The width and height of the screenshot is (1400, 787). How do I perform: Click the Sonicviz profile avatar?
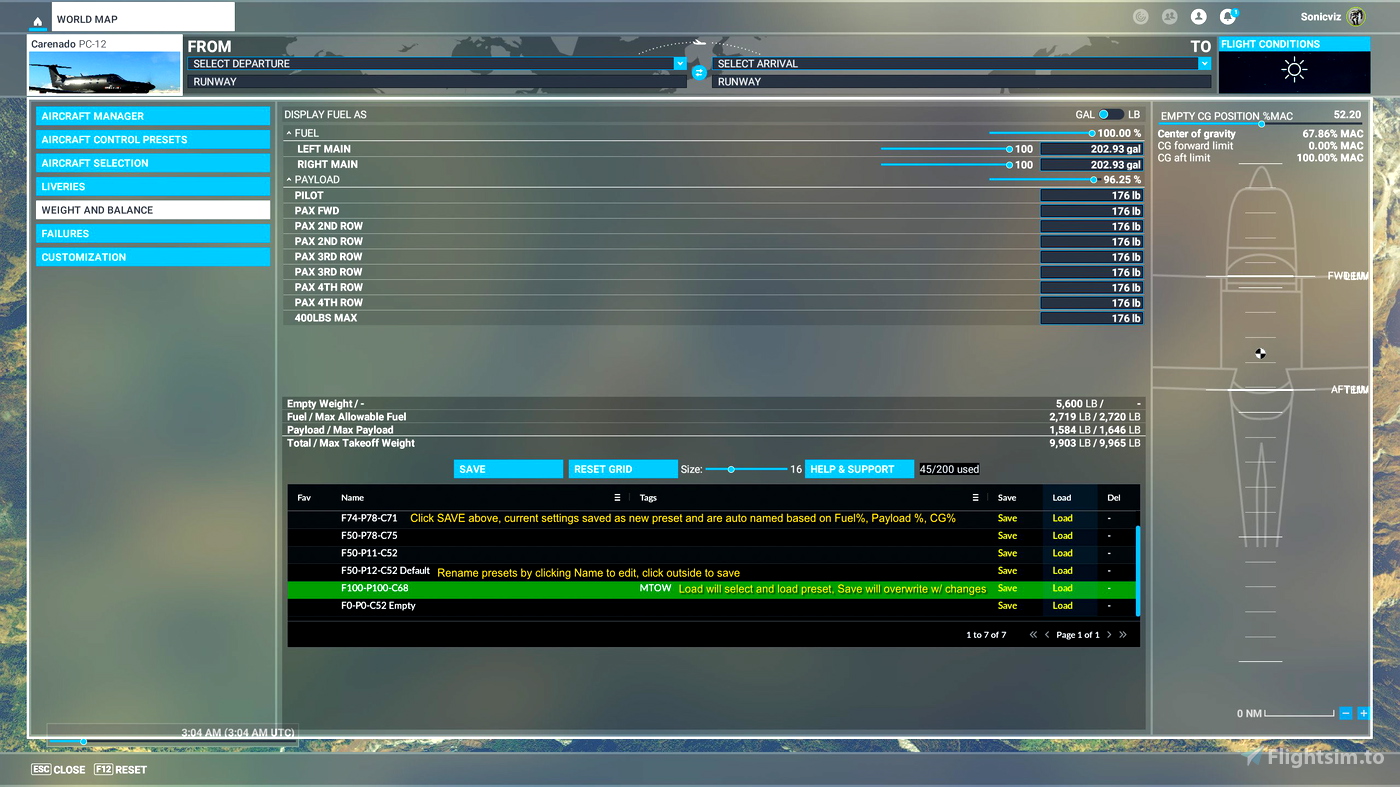[1356, 17]
